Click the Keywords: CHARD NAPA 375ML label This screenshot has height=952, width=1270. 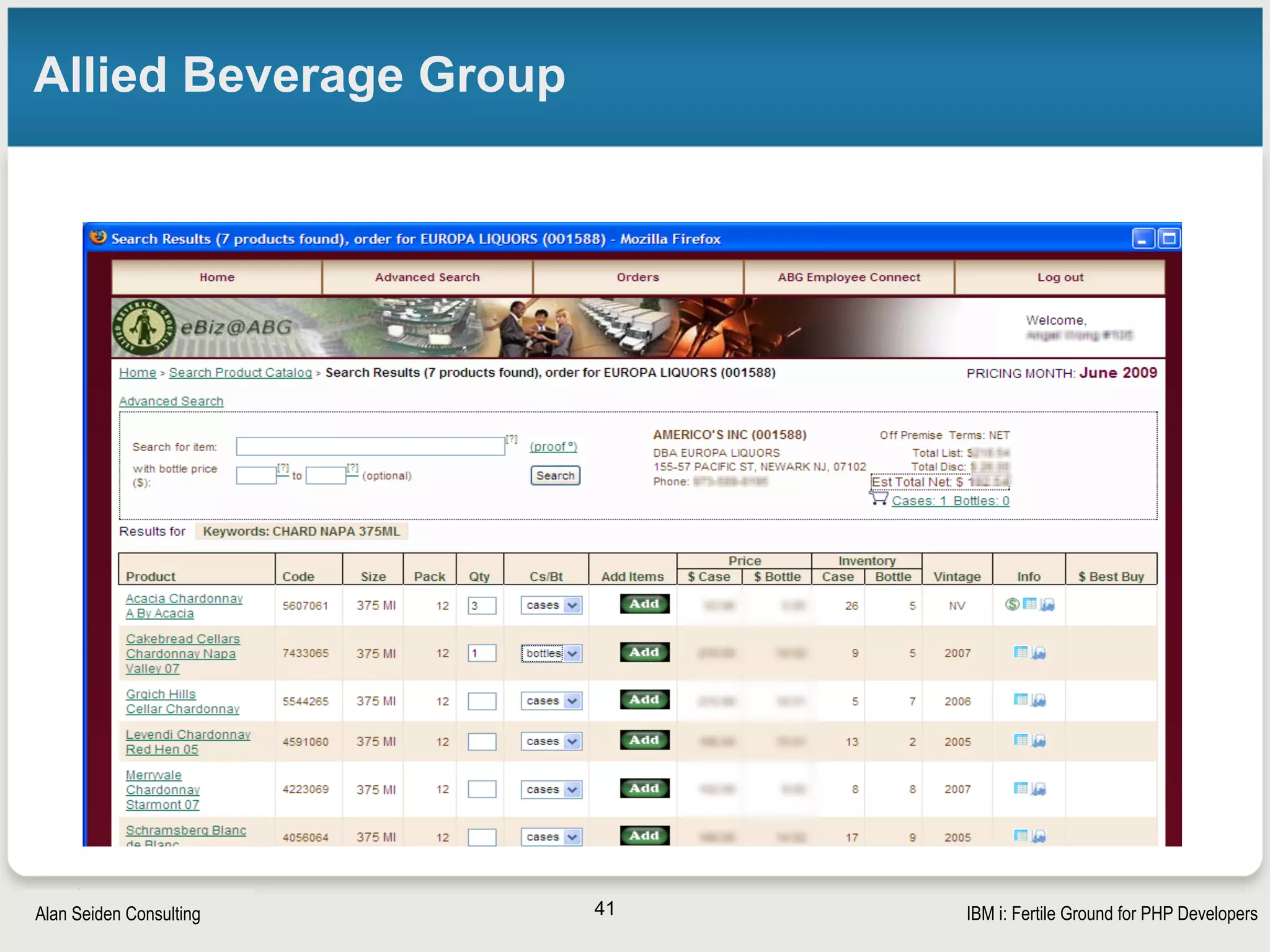[301, 531]
